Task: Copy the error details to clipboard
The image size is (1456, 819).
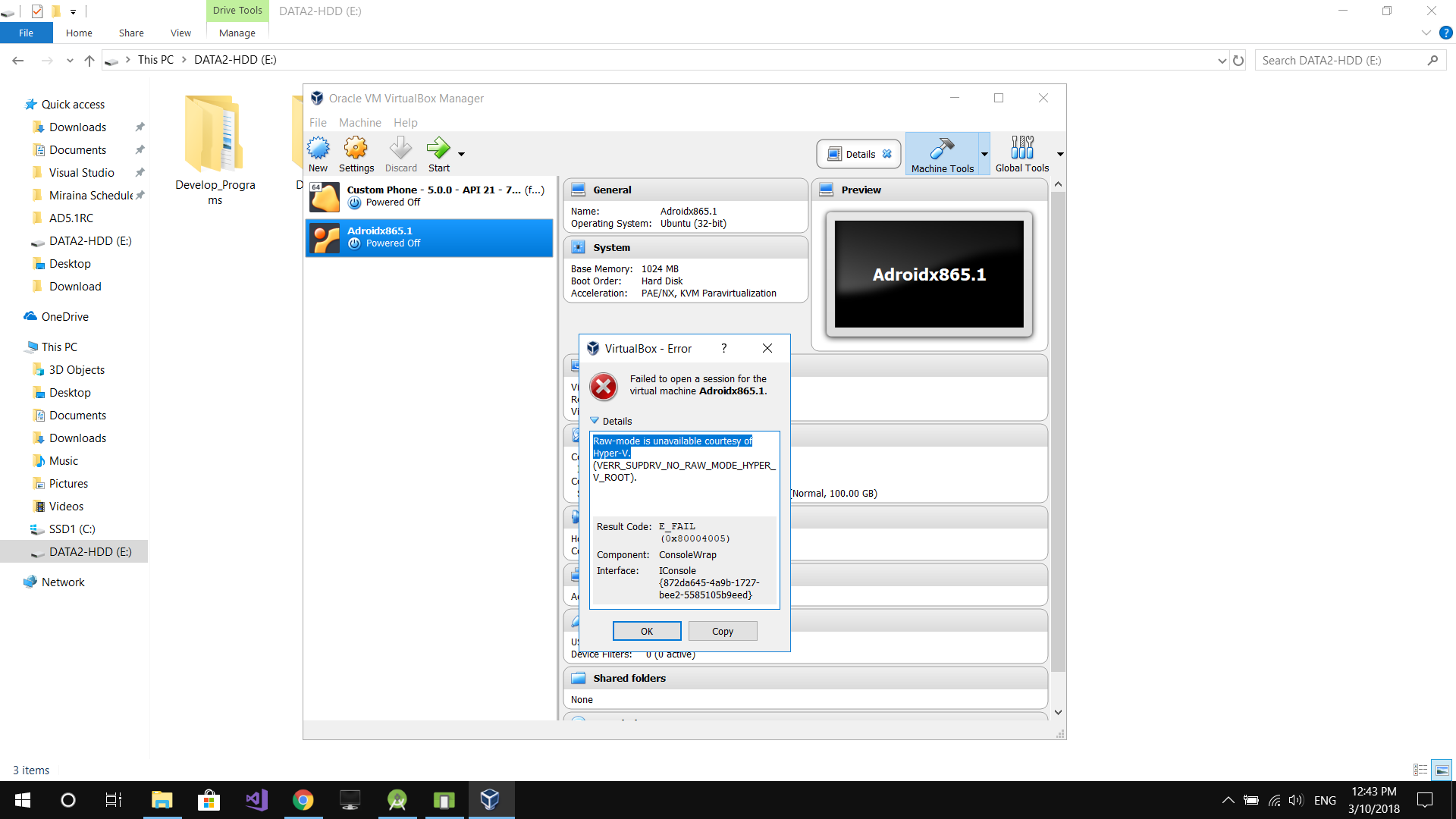Action: [x=723, y=631]
